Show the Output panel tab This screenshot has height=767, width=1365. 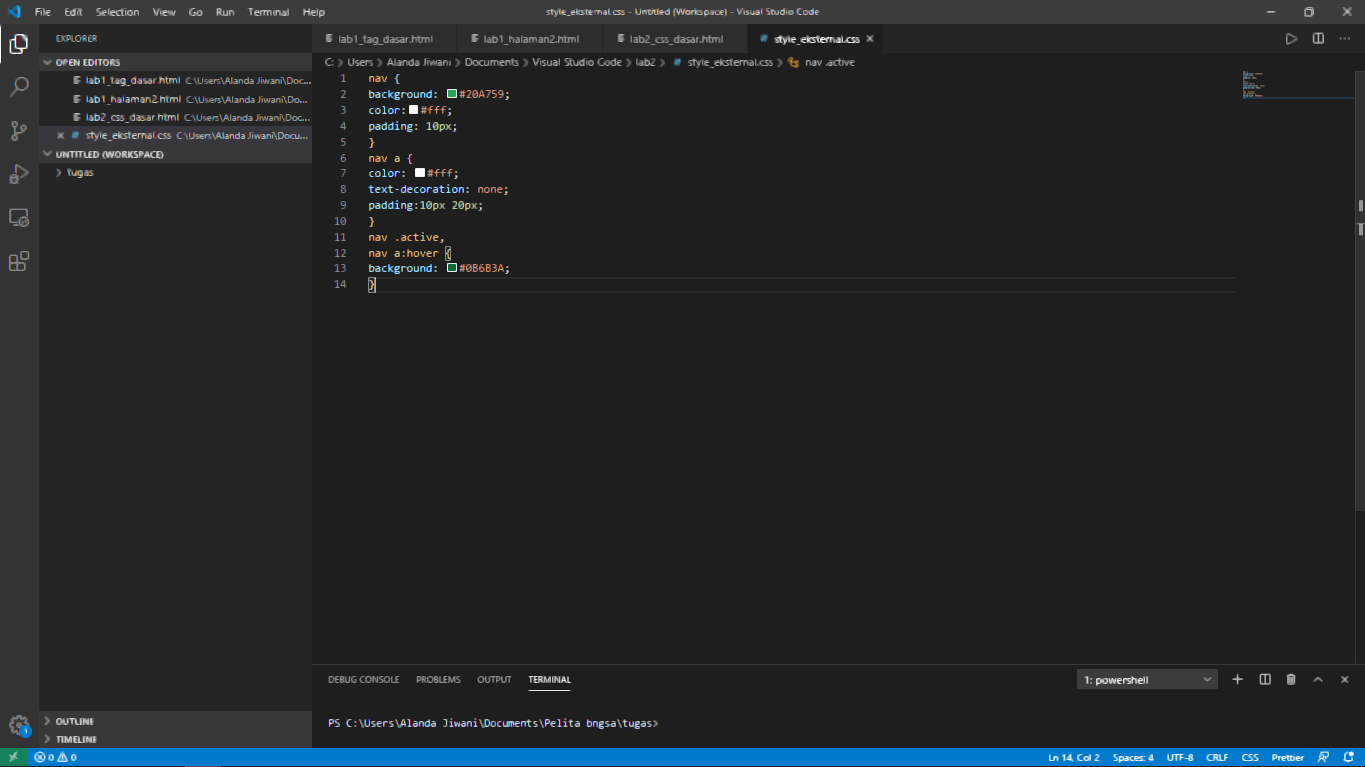coord(494,680)
